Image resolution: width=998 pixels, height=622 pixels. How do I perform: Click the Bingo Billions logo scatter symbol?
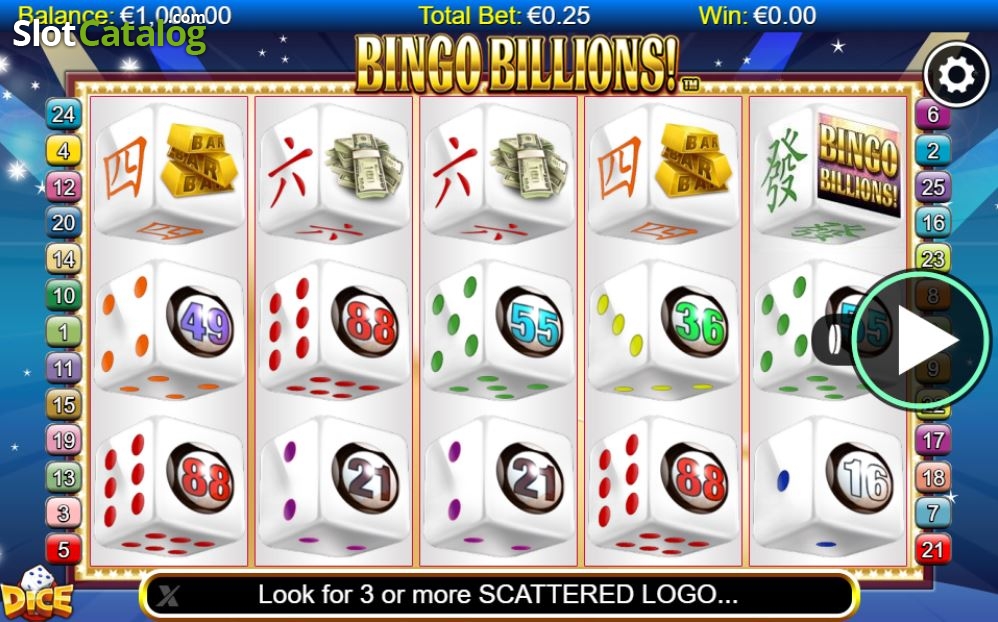[x=859, y=163]
